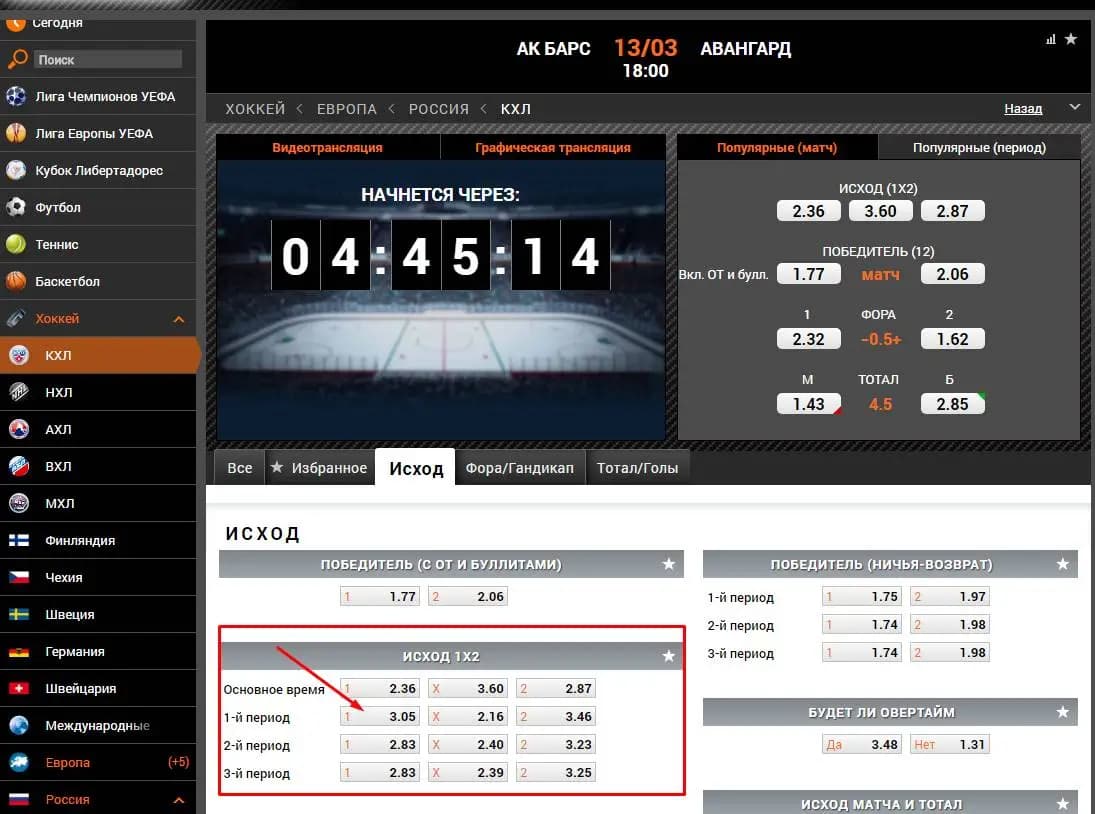Screen dimensions: 1095x814
Task: Switch to Популярные (матч) tab
Action: [777, 147]
